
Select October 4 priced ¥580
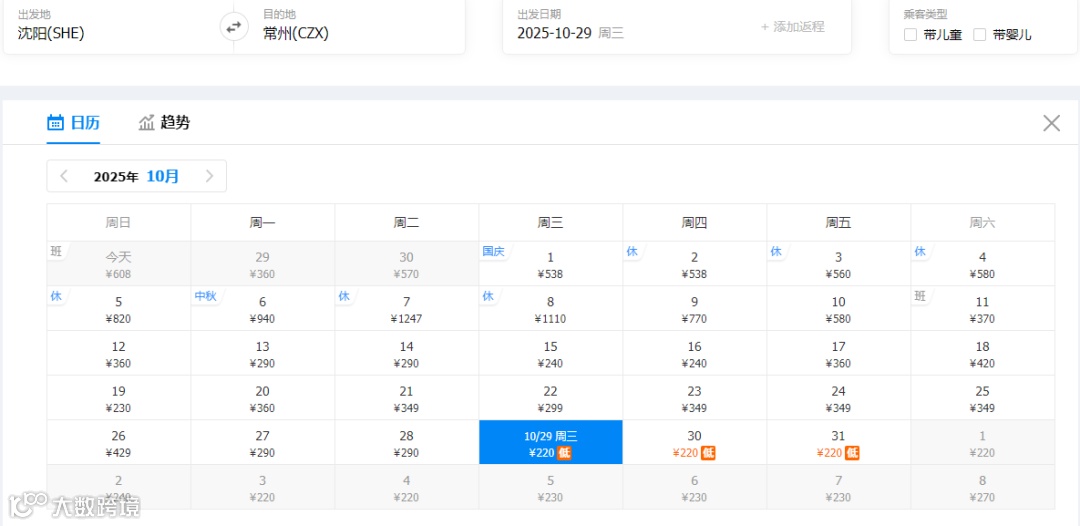pyautogui.click(x=983, y=264)
